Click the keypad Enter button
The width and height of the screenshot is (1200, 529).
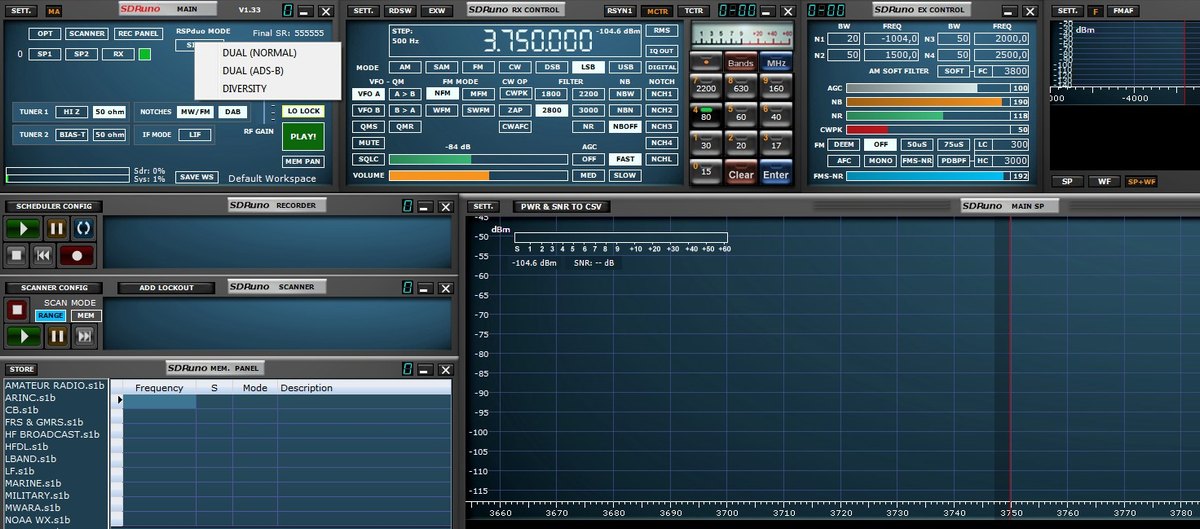(775, 174)
